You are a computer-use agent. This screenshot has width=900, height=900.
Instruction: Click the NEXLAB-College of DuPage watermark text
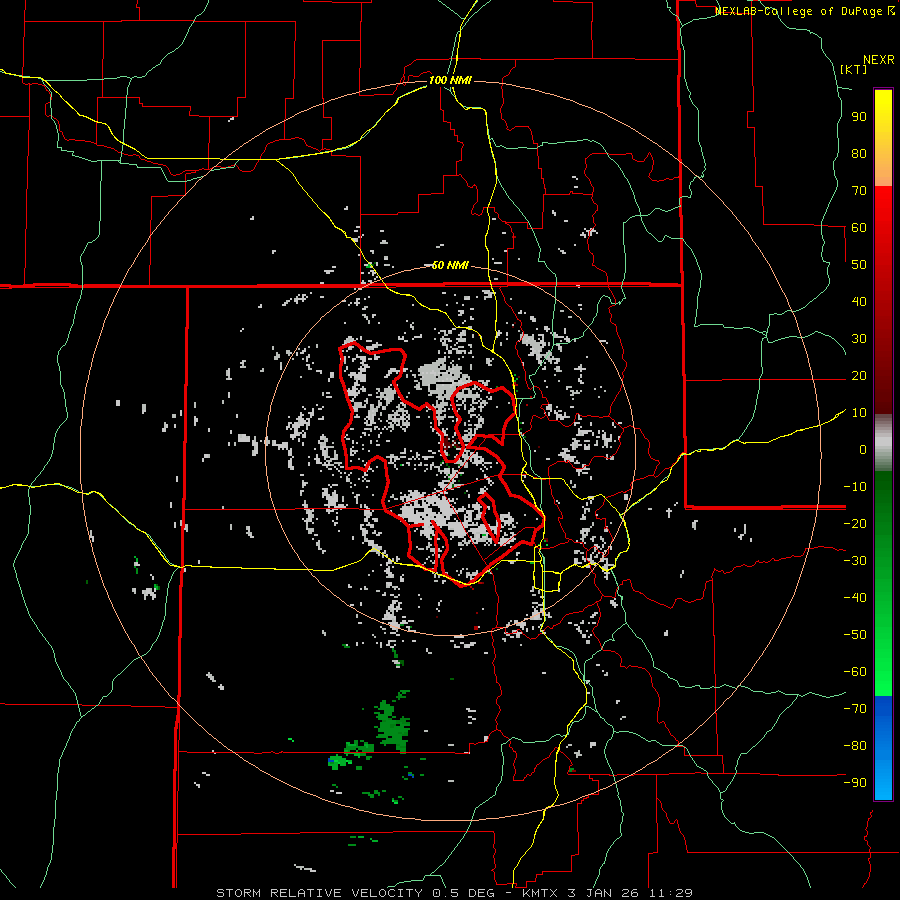point(799,11)
